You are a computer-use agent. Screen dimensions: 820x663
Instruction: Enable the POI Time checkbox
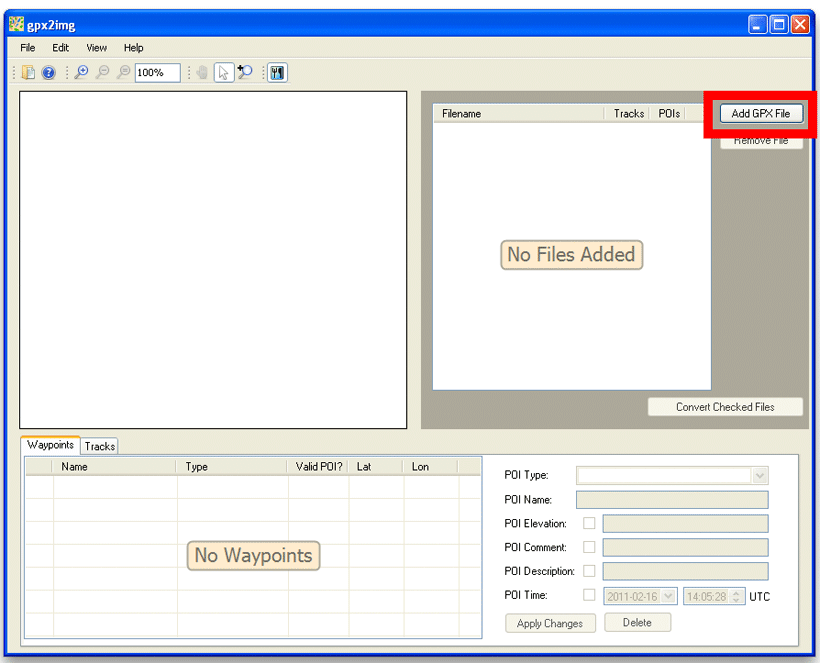click(589, 595)
